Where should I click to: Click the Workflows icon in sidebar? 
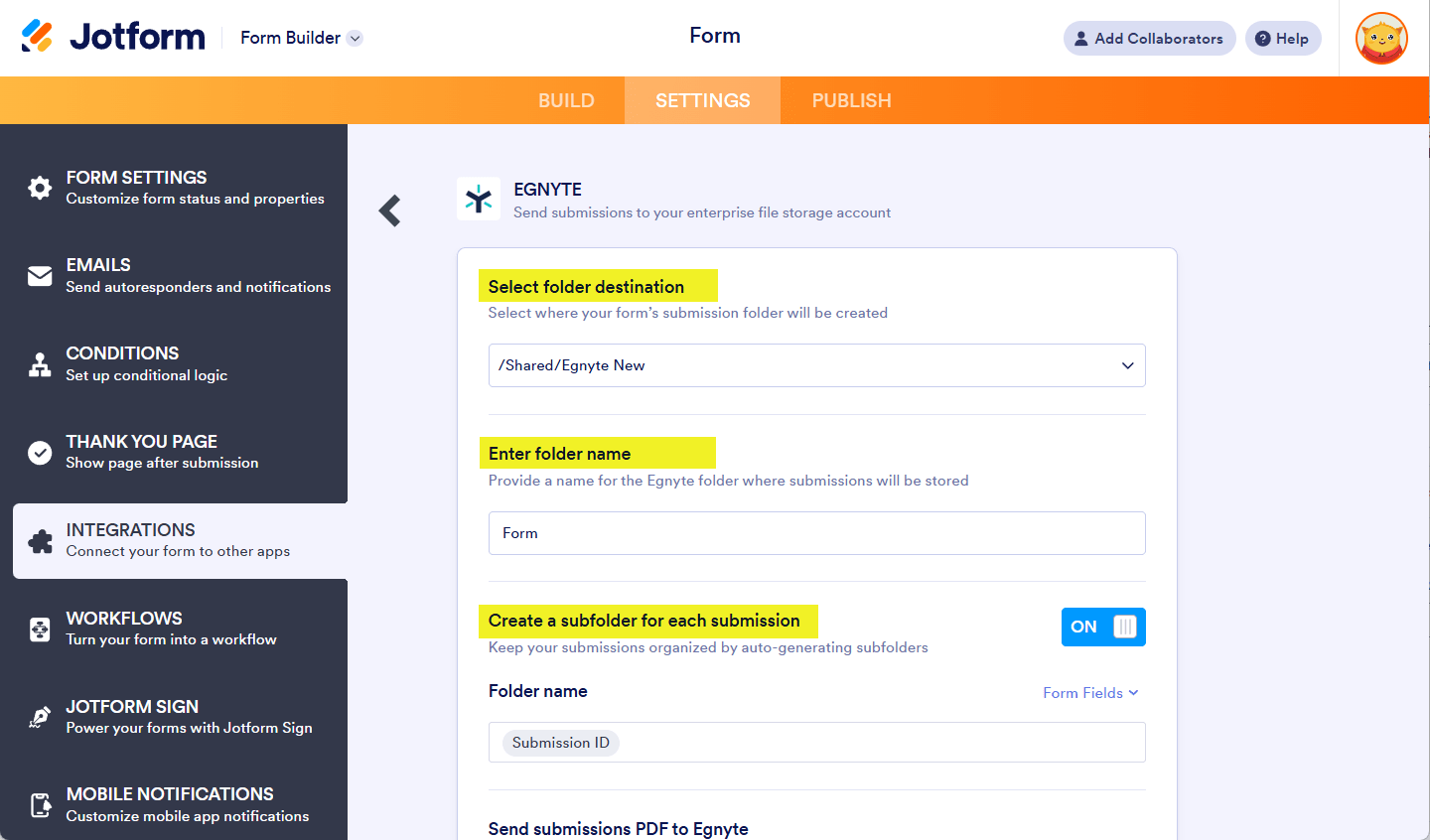pos(40,630)
